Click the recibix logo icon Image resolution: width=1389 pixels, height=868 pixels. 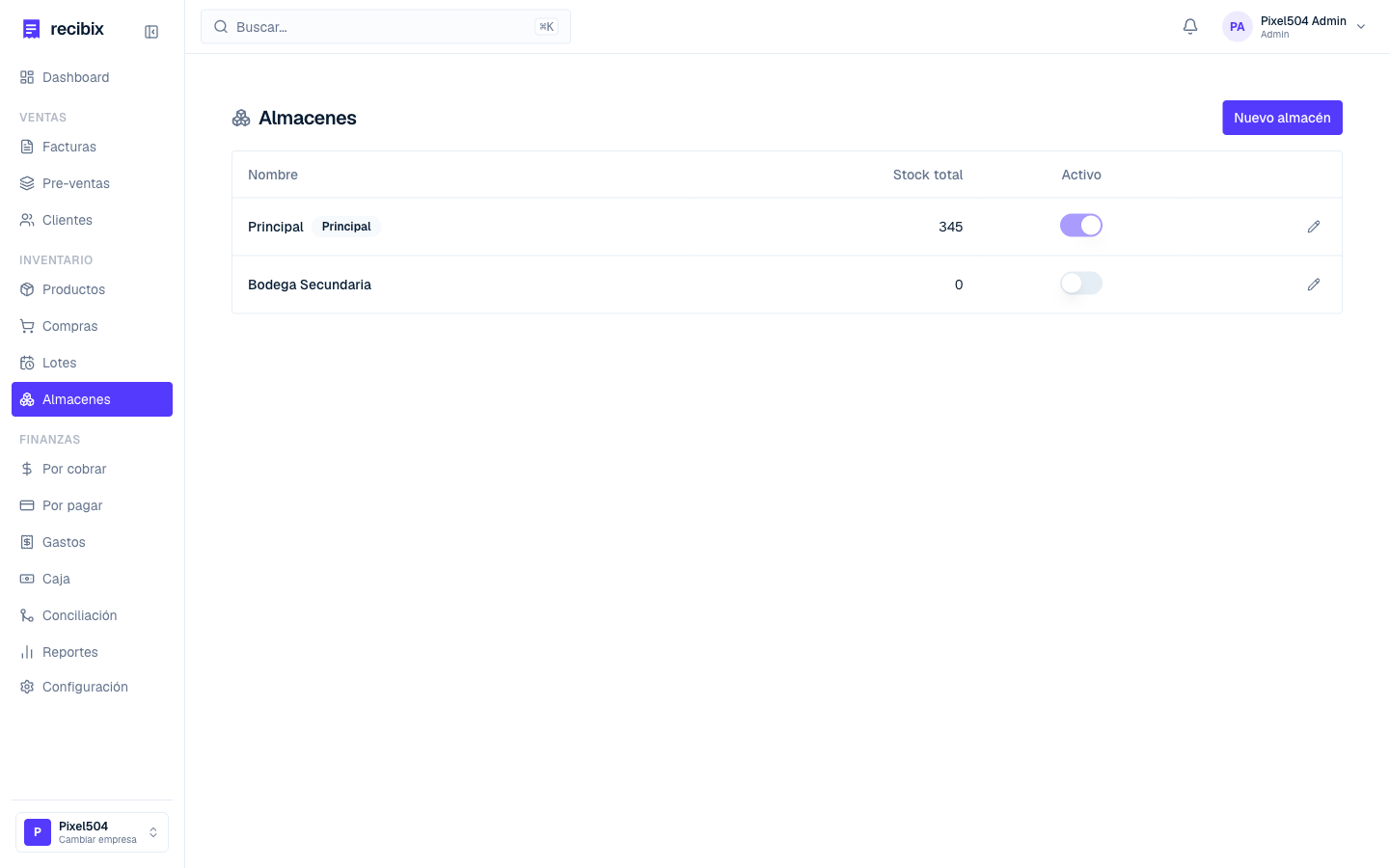point(32,29)
